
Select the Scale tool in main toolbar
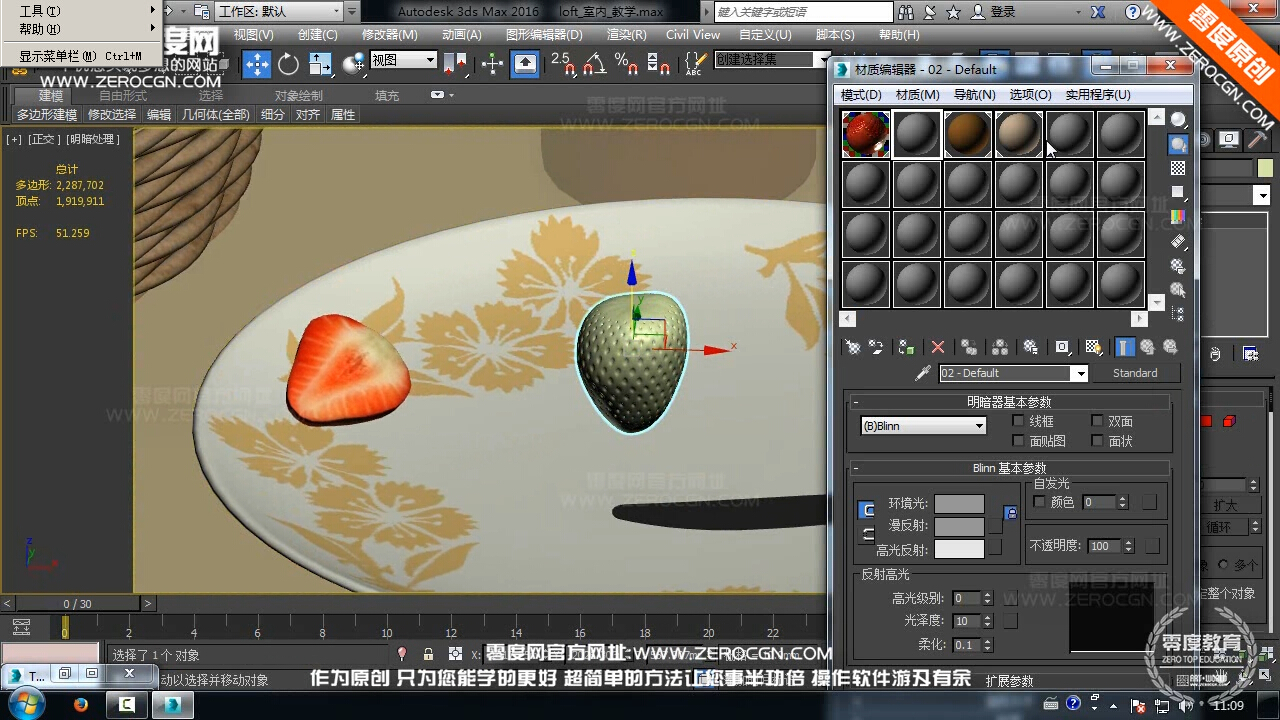pyautogui.click(x=320, y=65)
